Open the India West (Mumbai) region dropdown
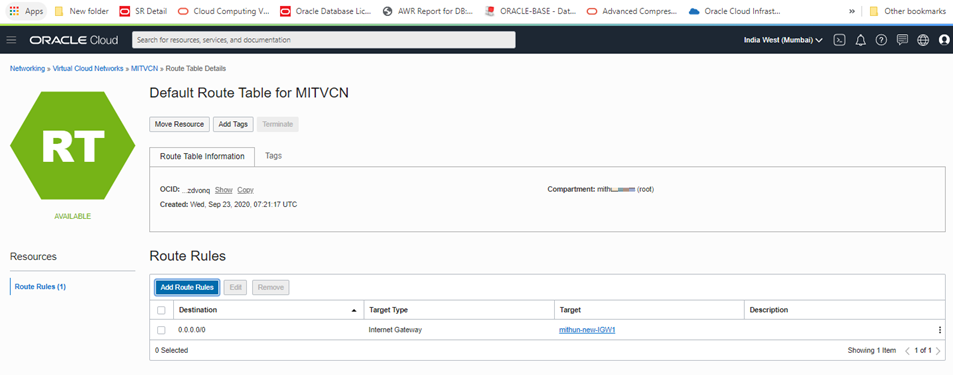 pos(783,40)
